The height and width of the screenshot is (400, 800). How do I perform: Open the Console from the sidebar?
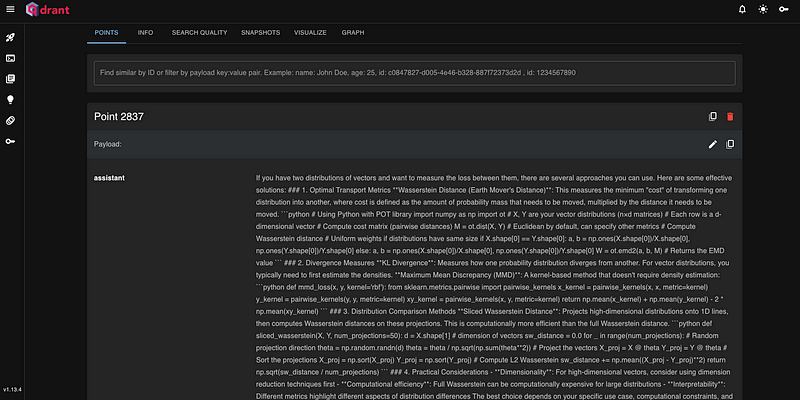[11, 57]
